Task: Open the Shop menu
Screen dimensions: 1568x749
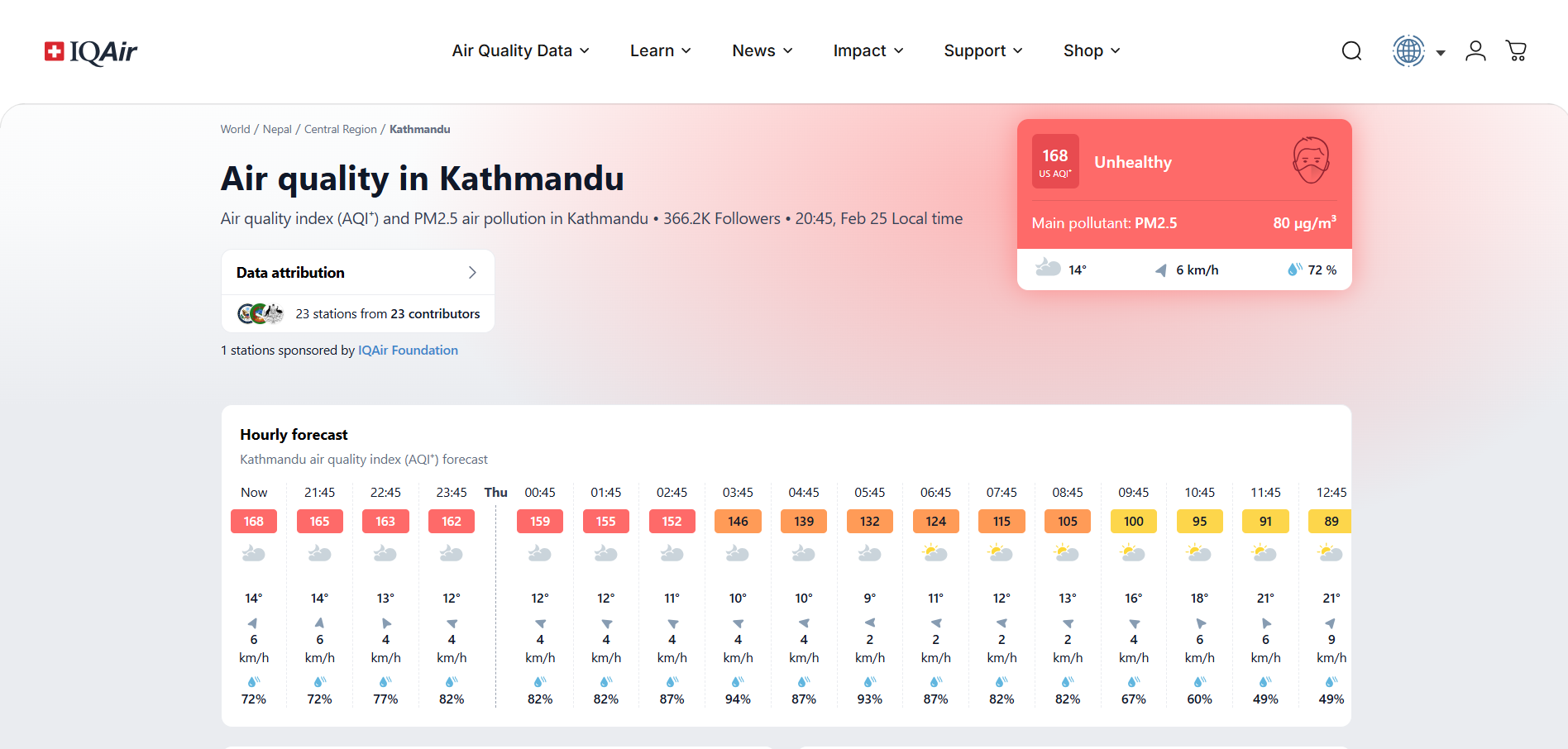Action: tap(1091, 51)
